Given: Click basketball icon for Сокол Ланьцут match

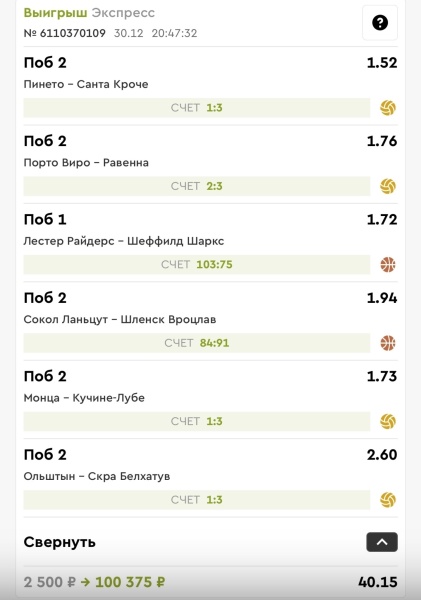Looking at the screenshot, I should click(388, 343).
